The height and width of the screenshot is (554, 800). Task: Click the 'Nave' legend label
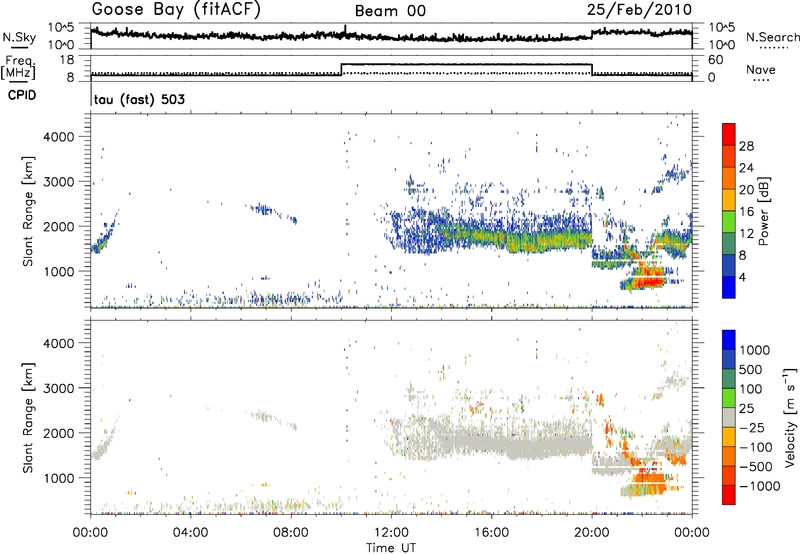[x=761, y=69]
